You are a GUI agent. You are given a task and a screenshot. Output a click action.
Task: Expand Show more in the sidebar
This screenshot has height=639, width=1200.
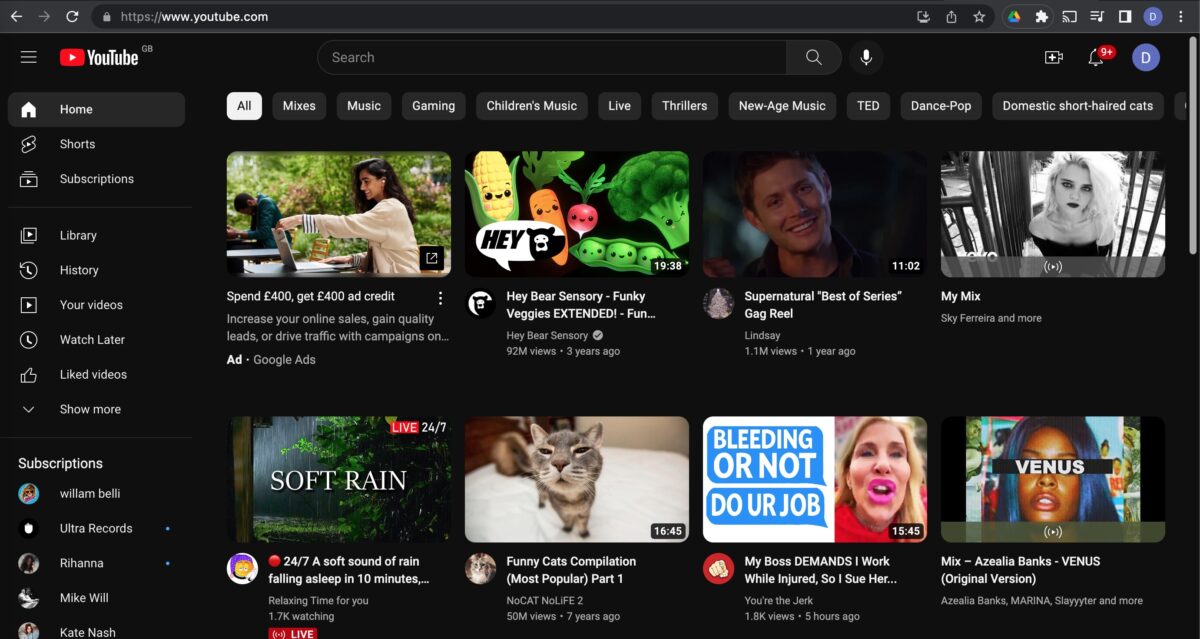point(96,409)
